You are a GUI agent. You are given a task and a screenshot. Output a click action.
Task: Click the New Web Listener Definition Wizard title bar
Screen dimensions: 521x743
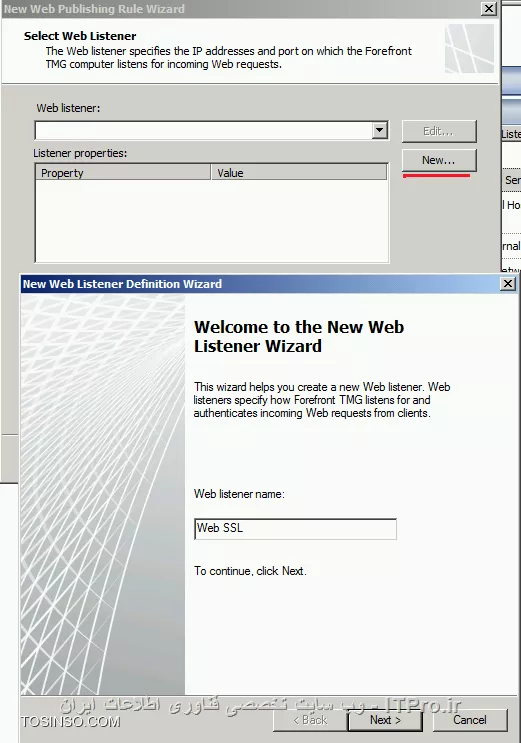(261, 284)
